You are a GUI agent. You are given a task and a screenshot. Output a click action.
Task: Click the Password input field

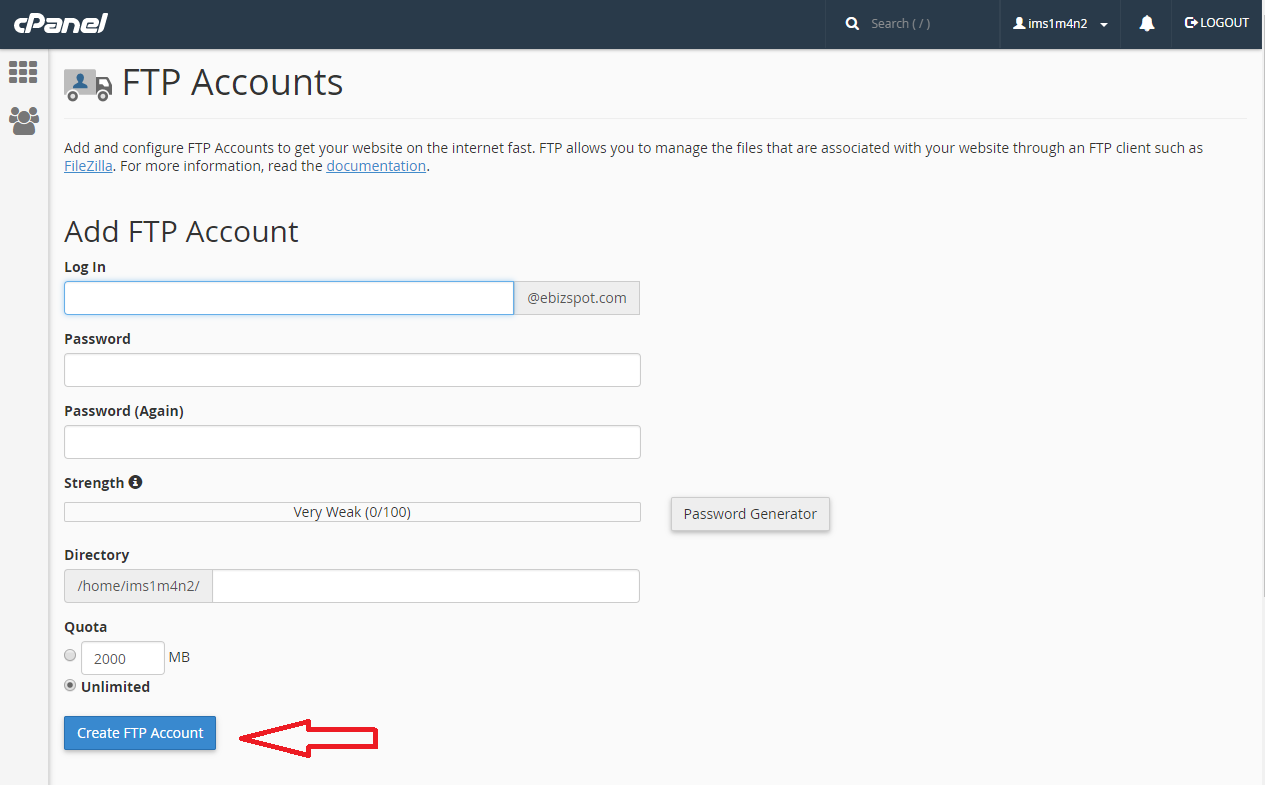point(352,370)
